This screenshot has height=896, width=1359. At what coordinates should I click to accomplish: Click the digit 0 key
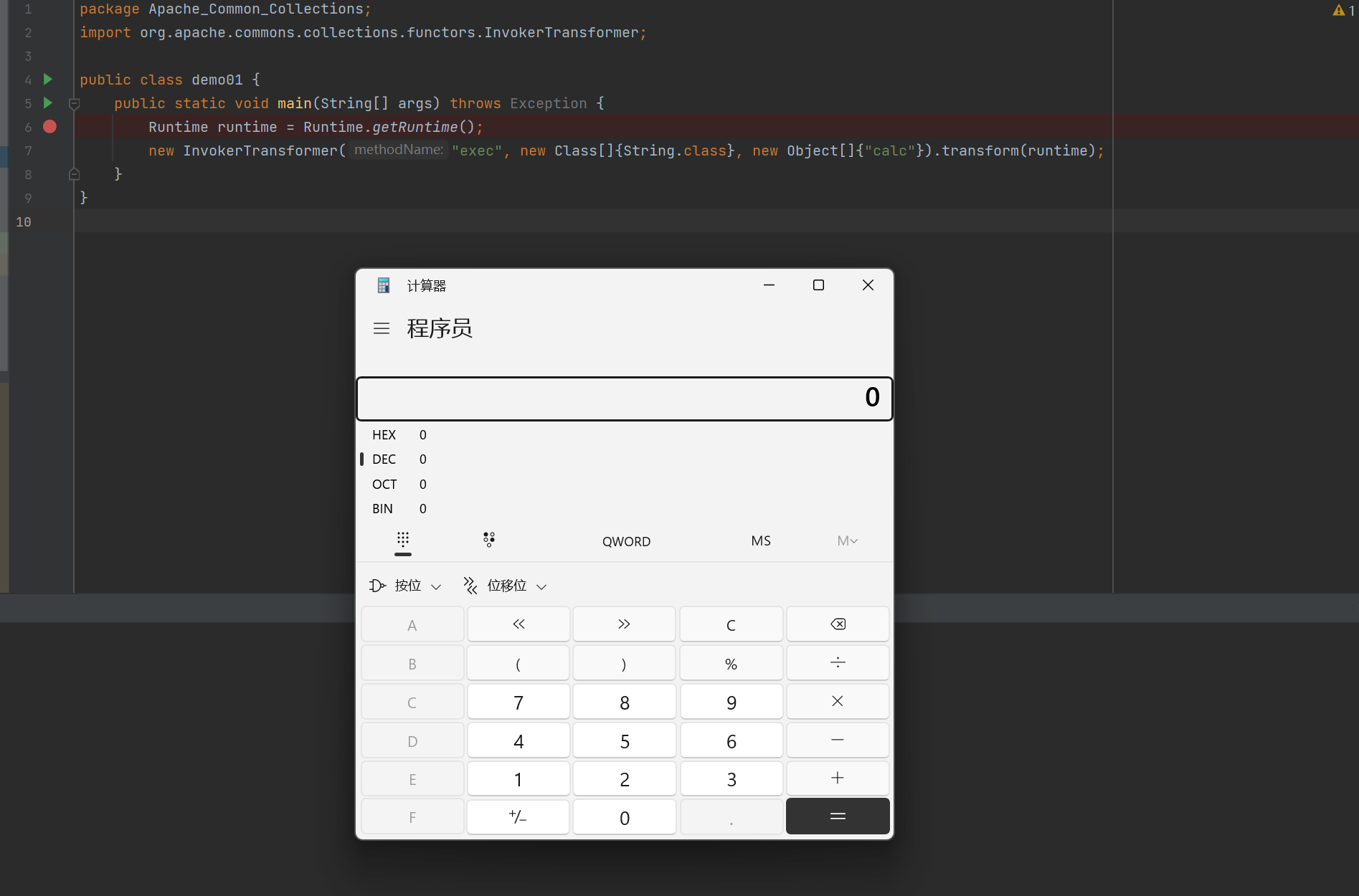(x=624, y=817)
